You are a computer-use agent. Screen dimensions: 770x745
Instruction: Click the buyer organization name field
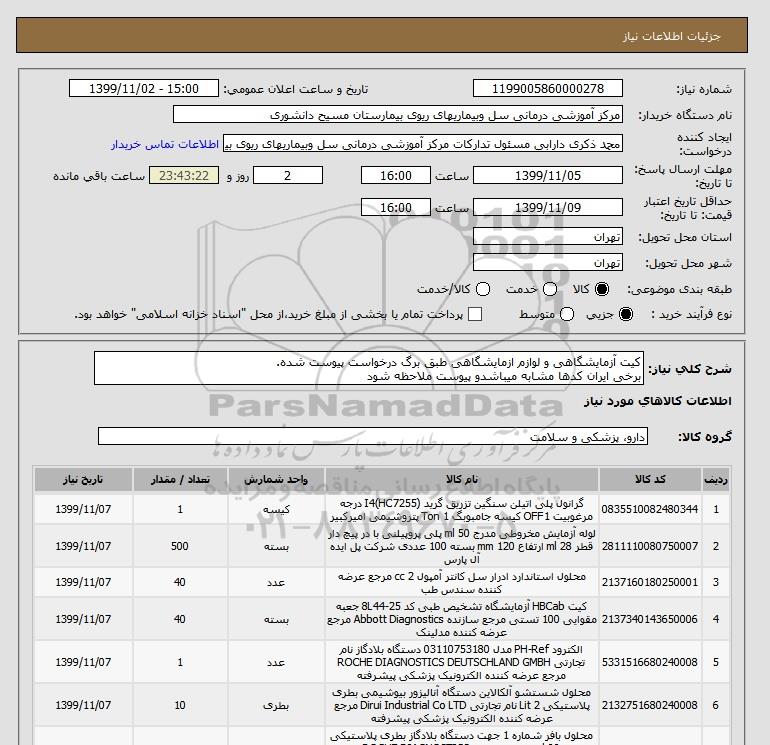click(x=398, y=114)
